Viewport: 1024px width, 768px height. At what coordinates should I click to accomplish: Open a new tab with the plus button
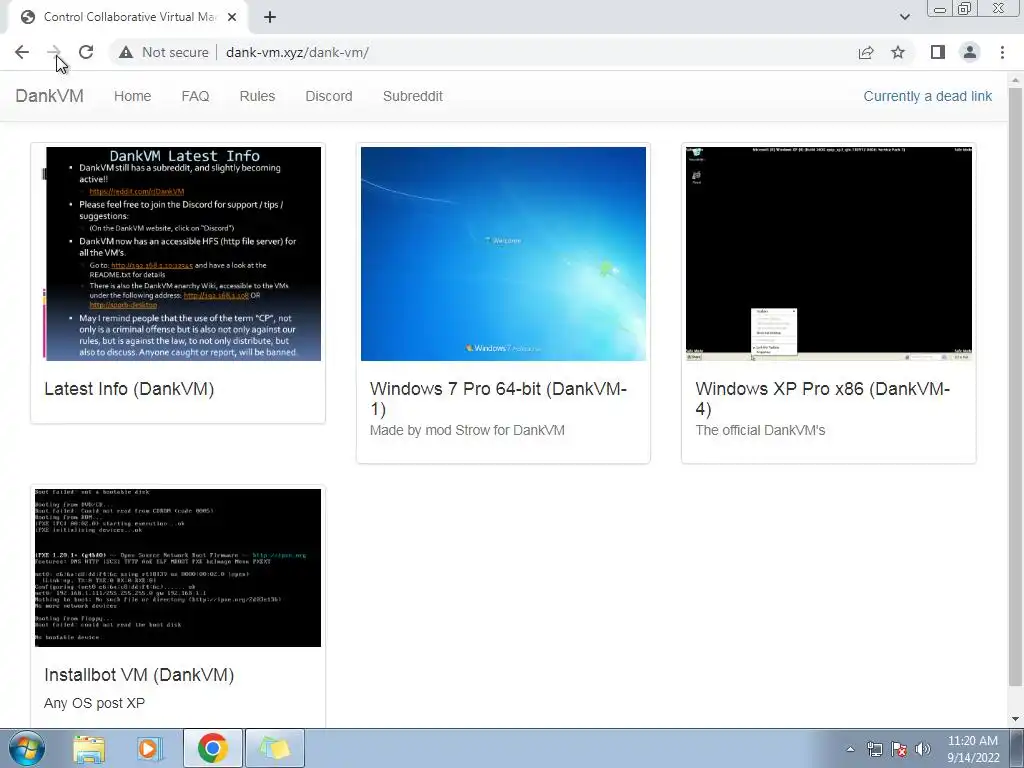pyautogui.click(x=270, y=17)
